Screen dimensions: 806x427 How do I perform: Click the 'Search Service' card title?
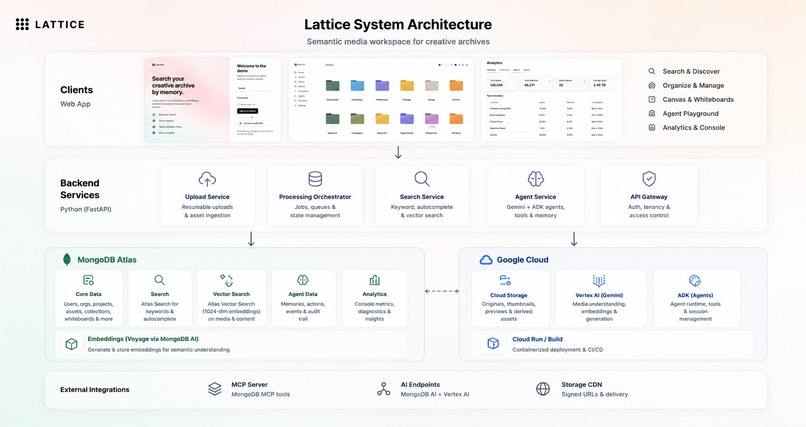click(x=422, y=197)
